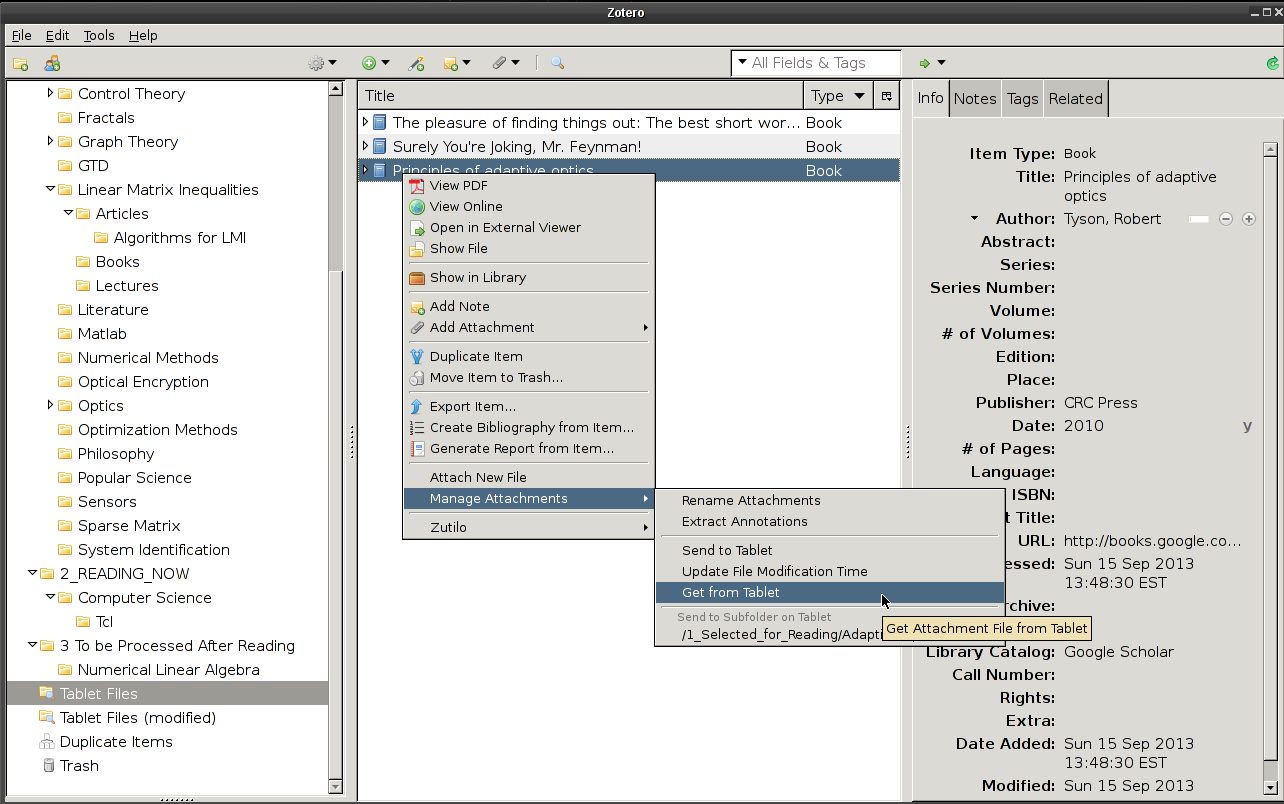Remove creator with the minus button
This screenshot has height=804, width=1284.
1226,219
